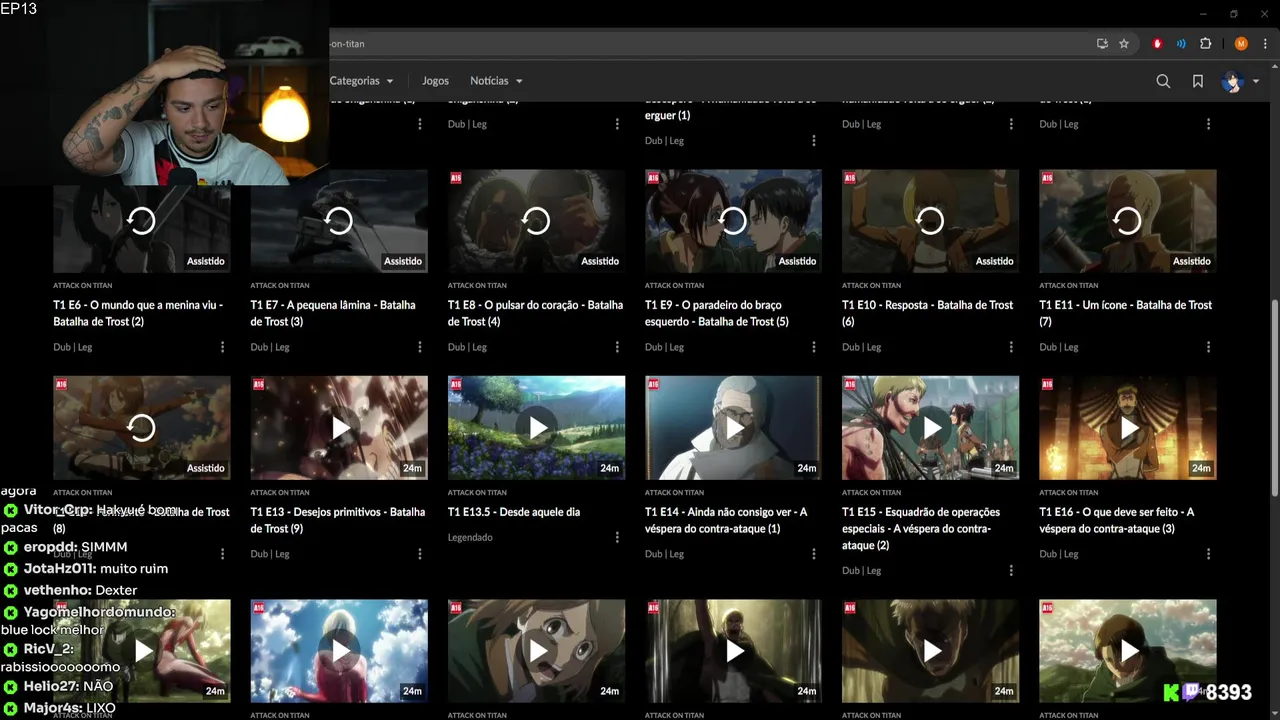This screenshot has height=720, width=1280.
Task: Open T1 E8 O pulsar do coração title
Action: 535,313
